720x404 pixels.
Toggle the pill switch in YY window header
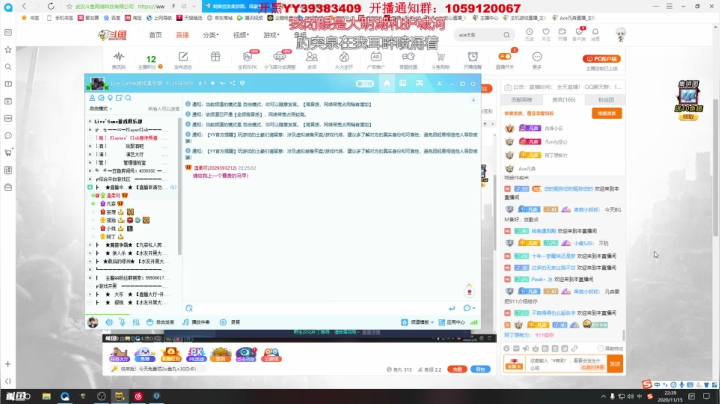(x=365, y=84)
